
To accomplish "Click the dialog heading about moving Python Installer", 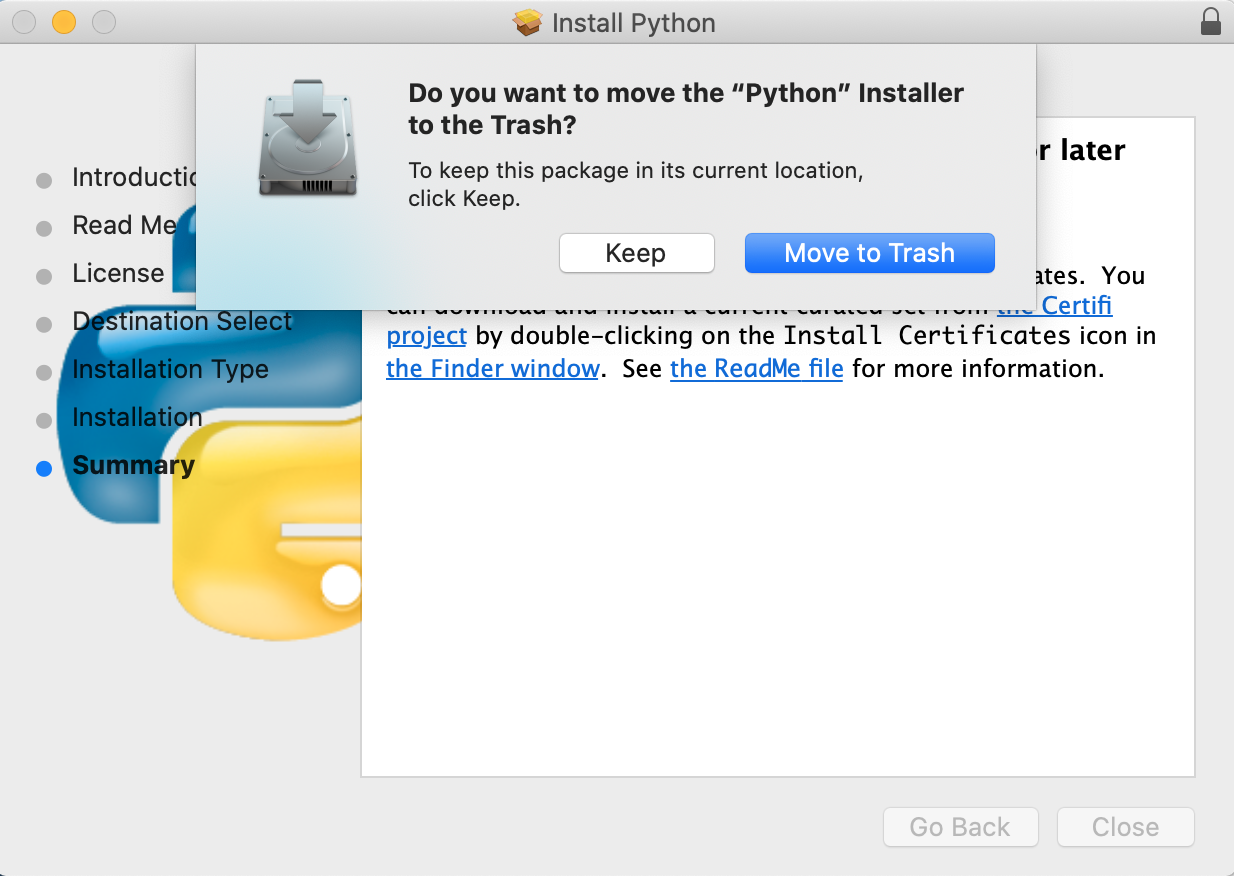I will [686, 109].
